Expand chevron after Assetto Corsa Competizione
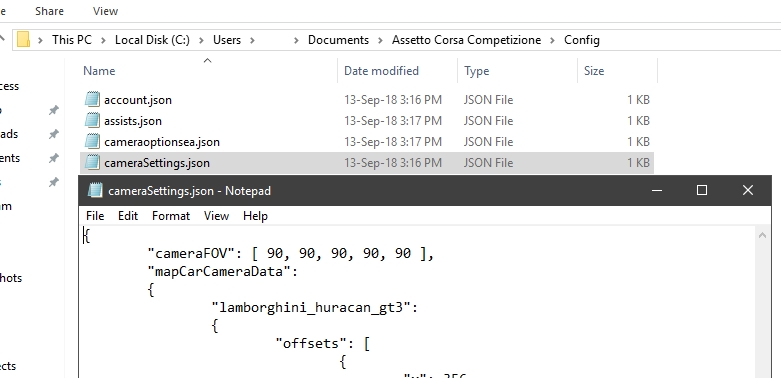781x378 pixels. pos(552,40)
